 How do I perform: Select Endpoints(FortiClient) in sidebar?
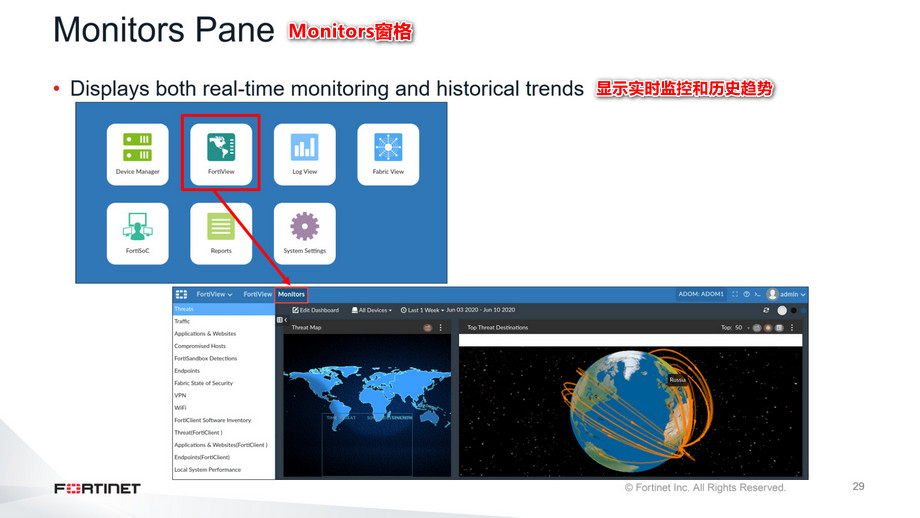224,457
